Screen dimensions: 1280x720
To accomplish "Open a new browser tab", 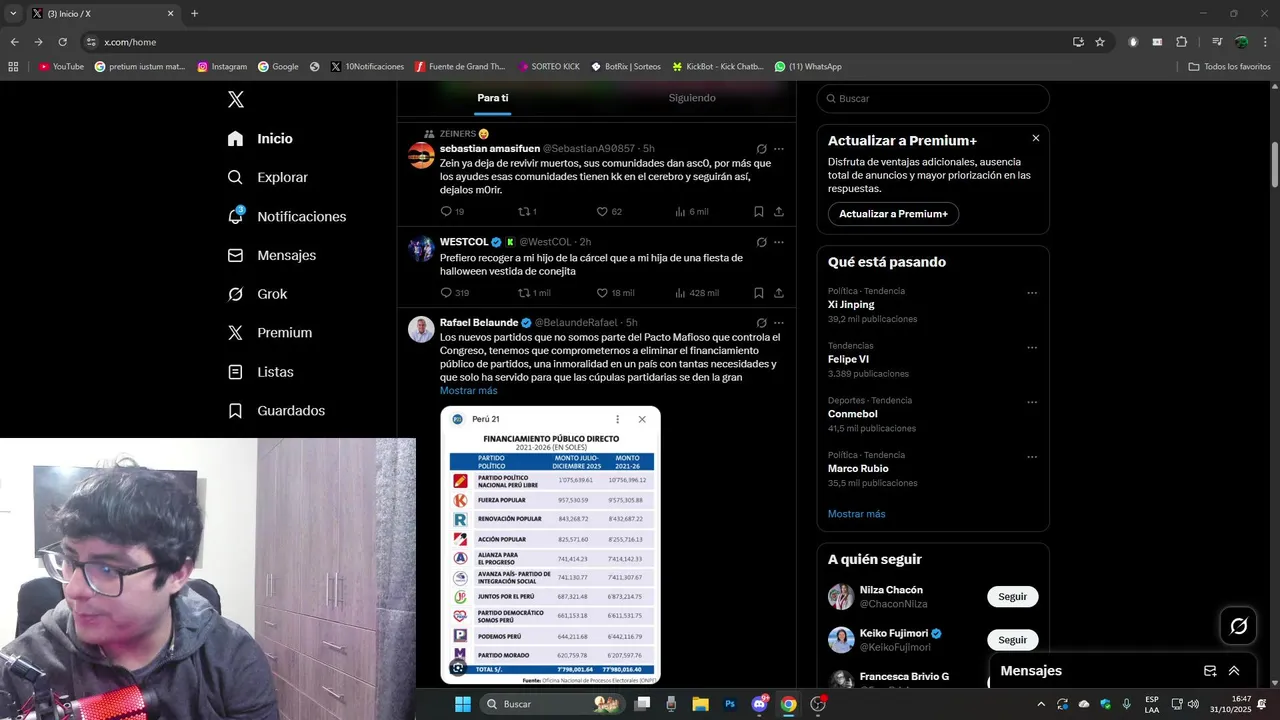I will click(x=194, y=14).
